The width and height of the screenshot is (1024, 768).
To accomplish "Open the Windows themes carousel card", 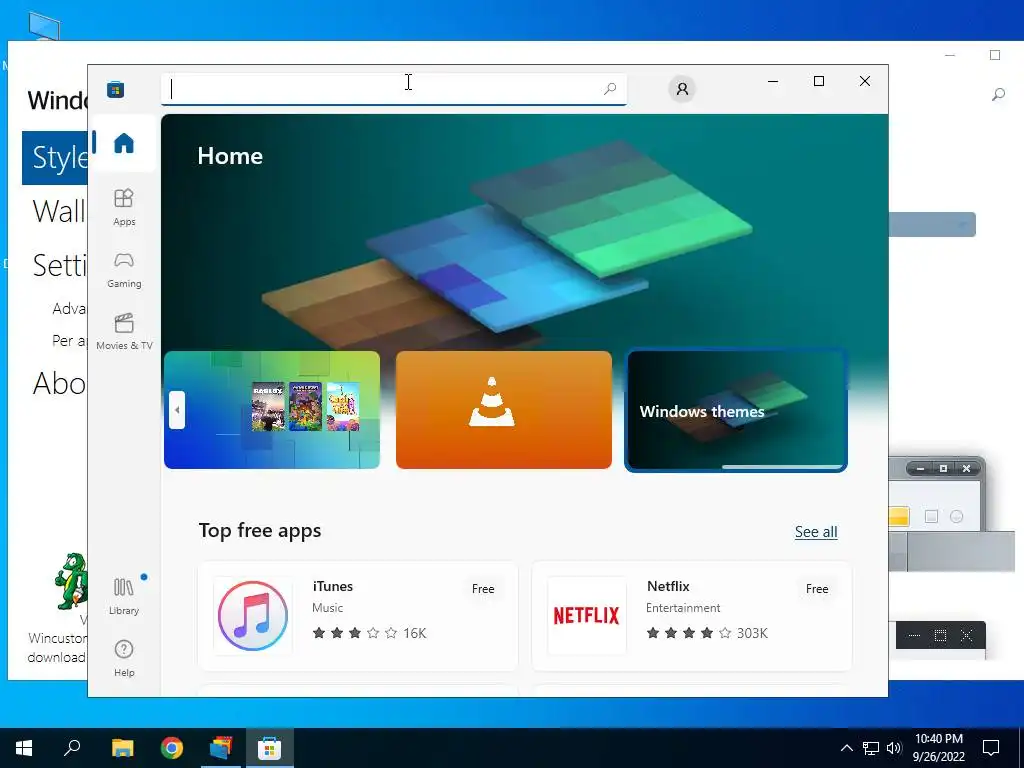I will (x=736, y=409).
